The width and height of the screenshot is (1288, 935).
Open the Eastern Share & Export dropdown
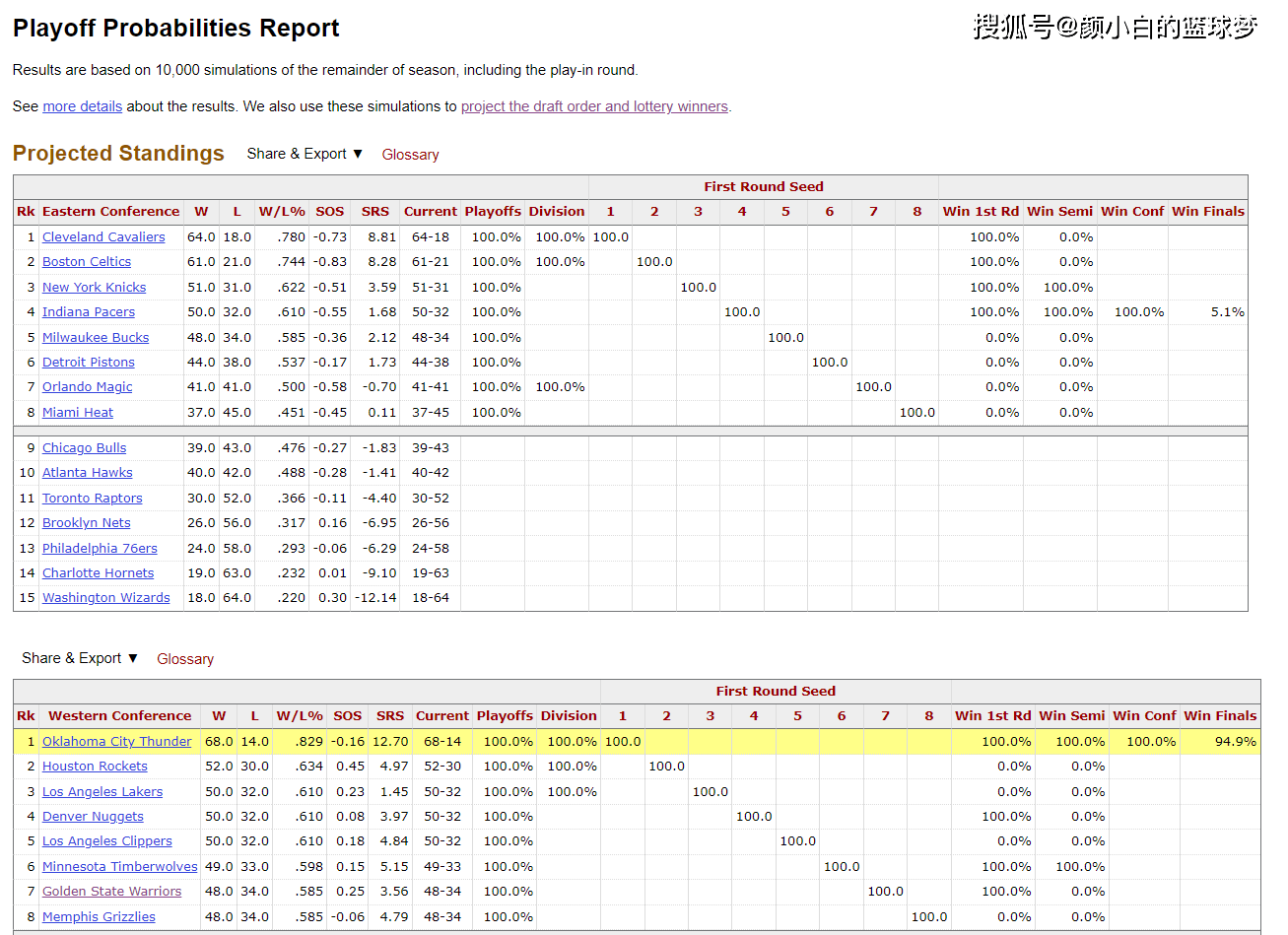point(305,154)
